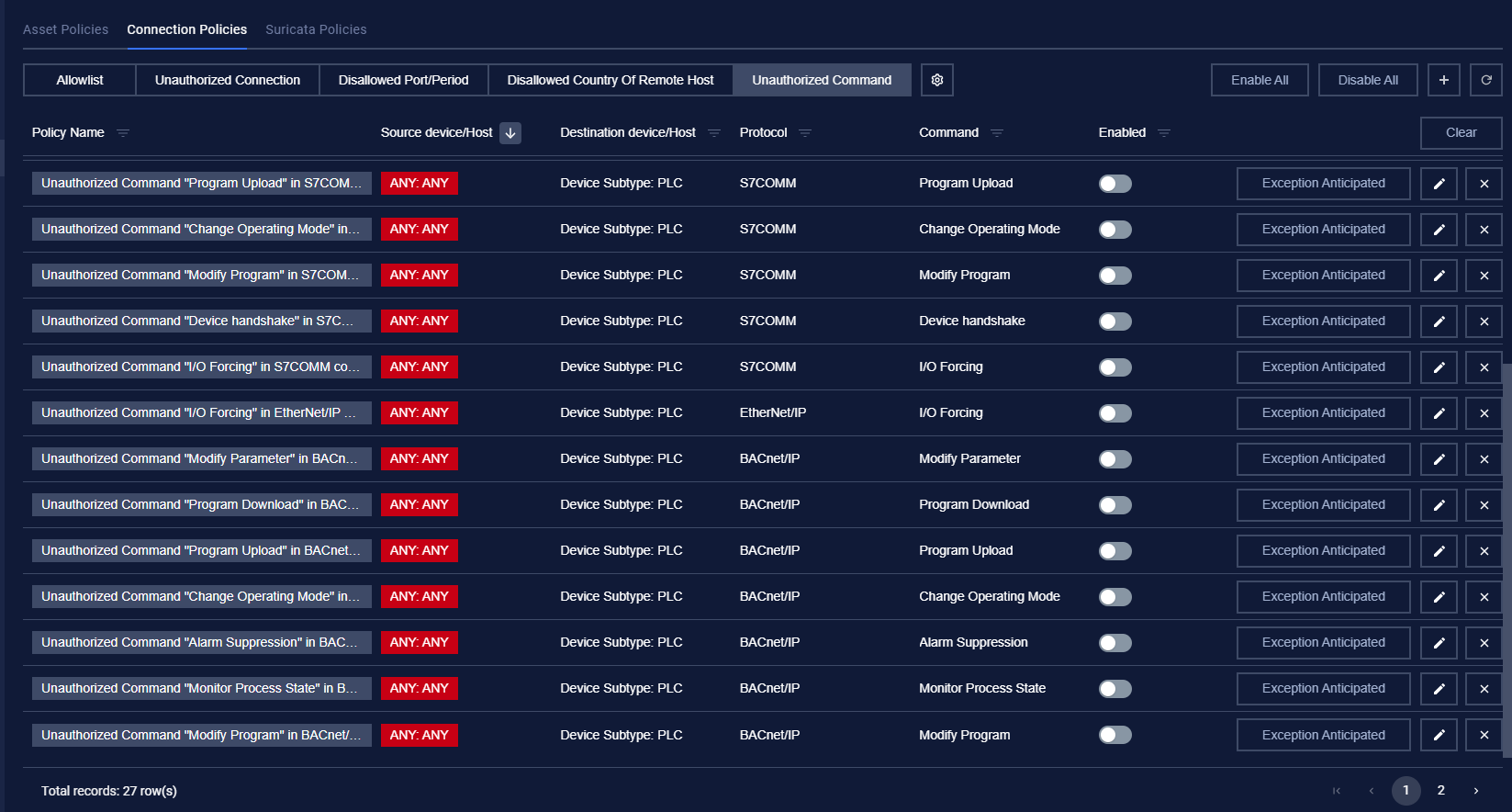The width and height of the screenshot is (1512, 812).
Task: Edit the EtherNet/IP I/O Forcing policy
Action: [1439, 413]
